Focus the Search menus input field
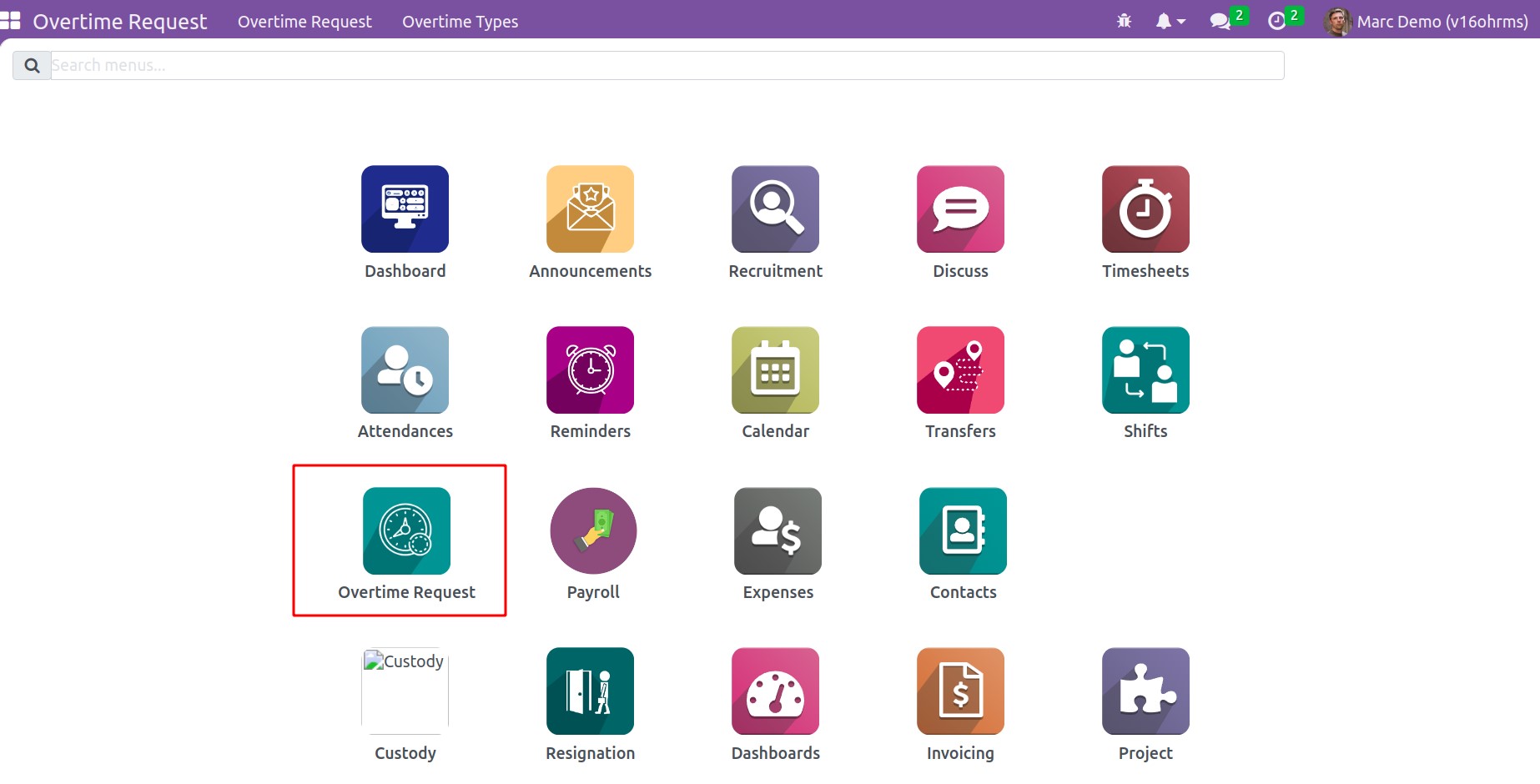The width and height of the screenshot is (1540, 784). (666, 65)
